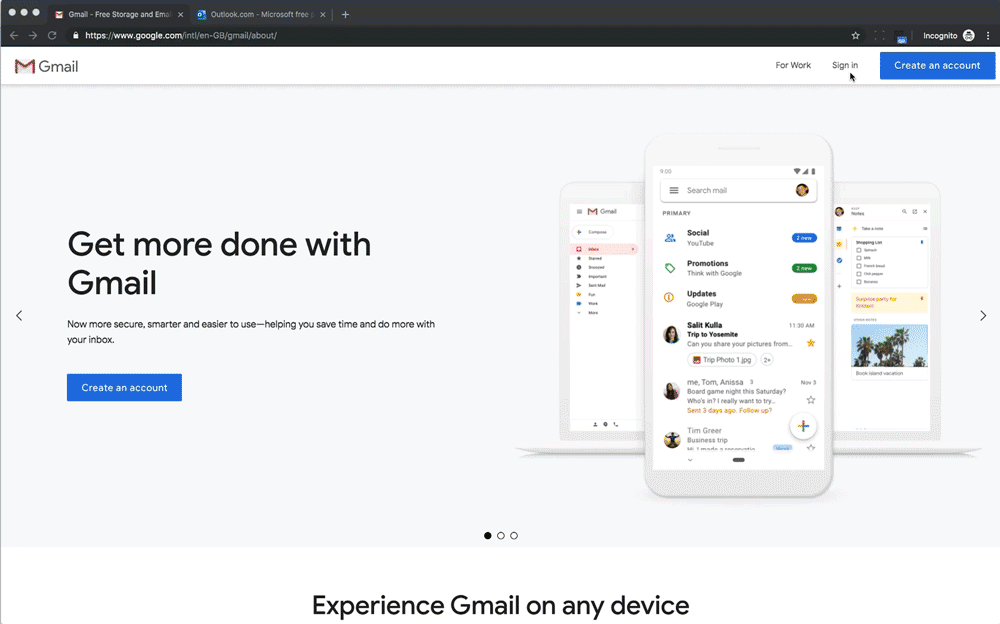
Task: Show previous slide with left chevron
Action: point(19,315)
